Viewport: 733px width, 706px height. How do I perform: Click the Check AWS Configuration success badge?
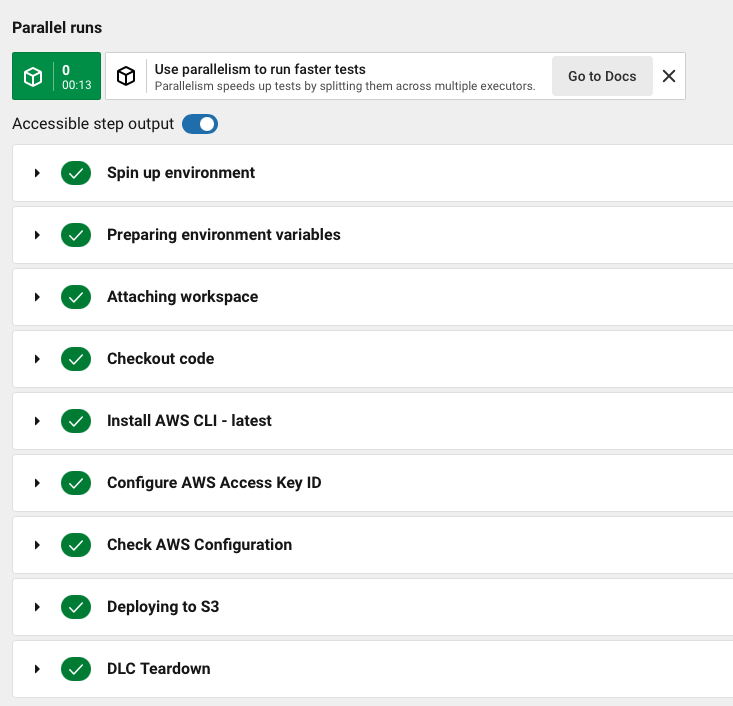[x=76, y=545]
